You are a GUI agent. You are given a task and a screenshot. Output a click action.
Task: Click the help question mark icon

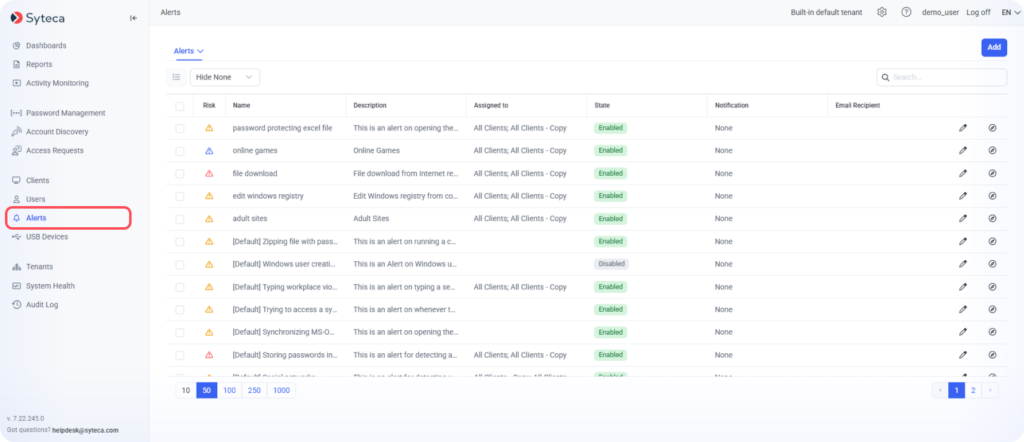pyautogui.click(x=906, y=12)
